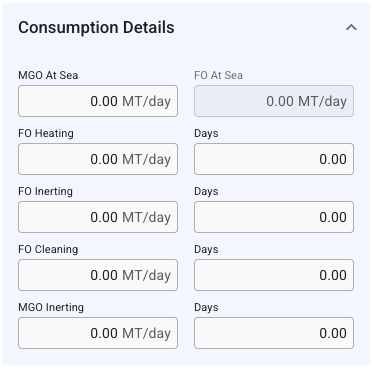374x369 pixels.
Task: Focus the FO Heating consumption field
Action: coord(98,159)
